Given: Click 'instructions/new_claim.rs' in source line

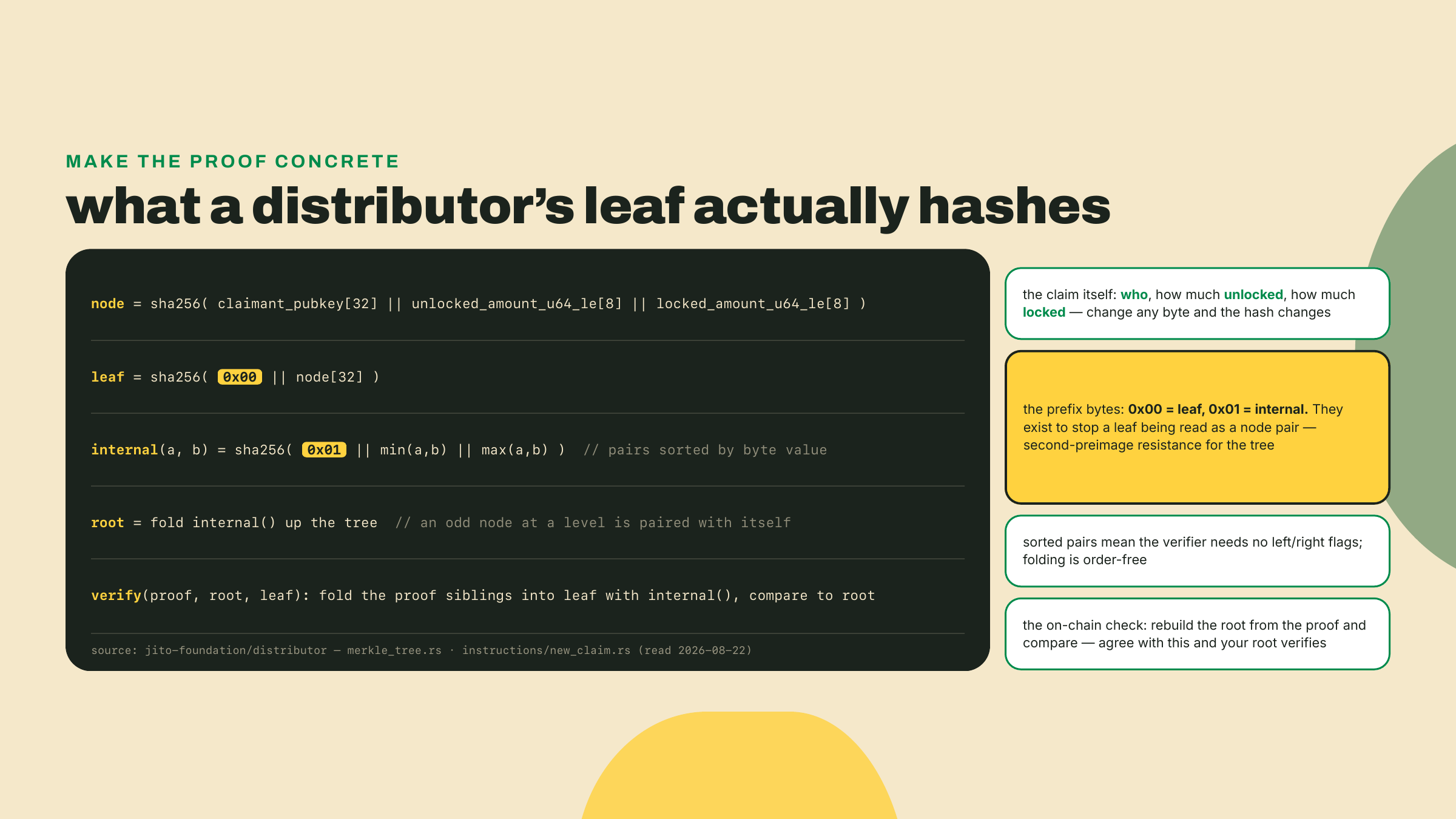Looking at the screenshot, I should (x=546, y=650).
